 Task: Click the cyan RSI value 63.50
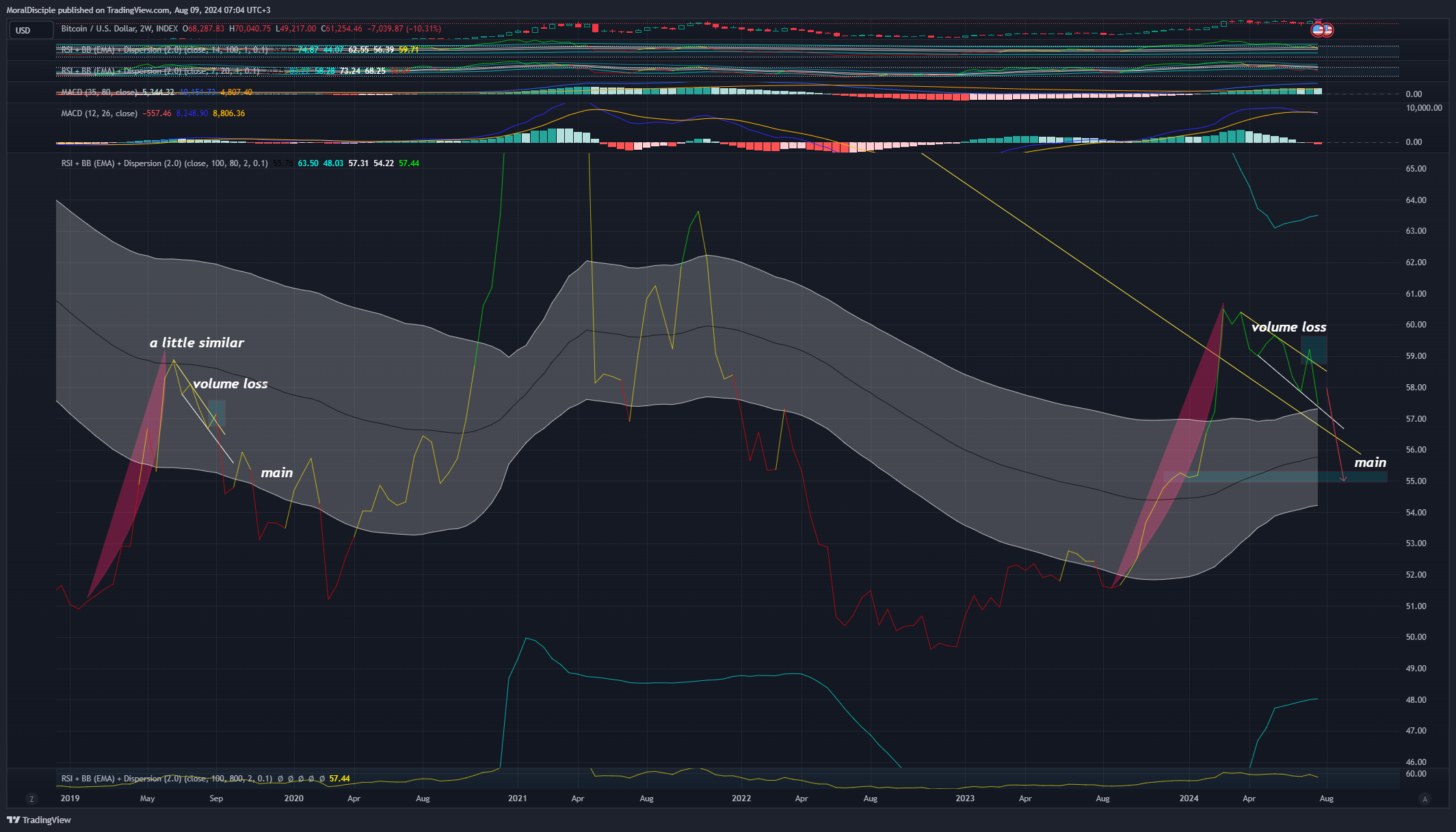click(x=308, y=163)
